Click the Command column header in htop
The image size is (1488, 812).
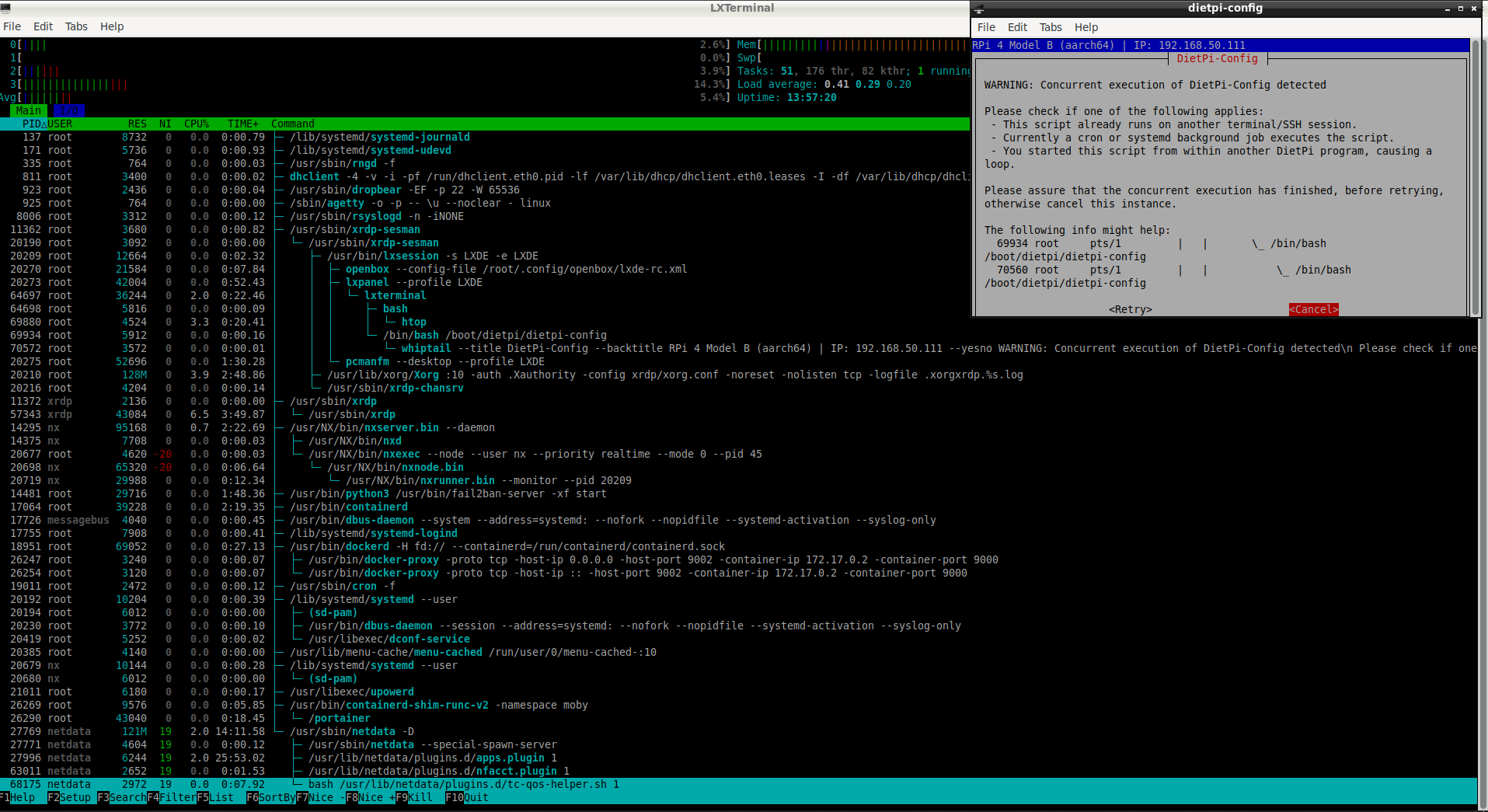293,124
